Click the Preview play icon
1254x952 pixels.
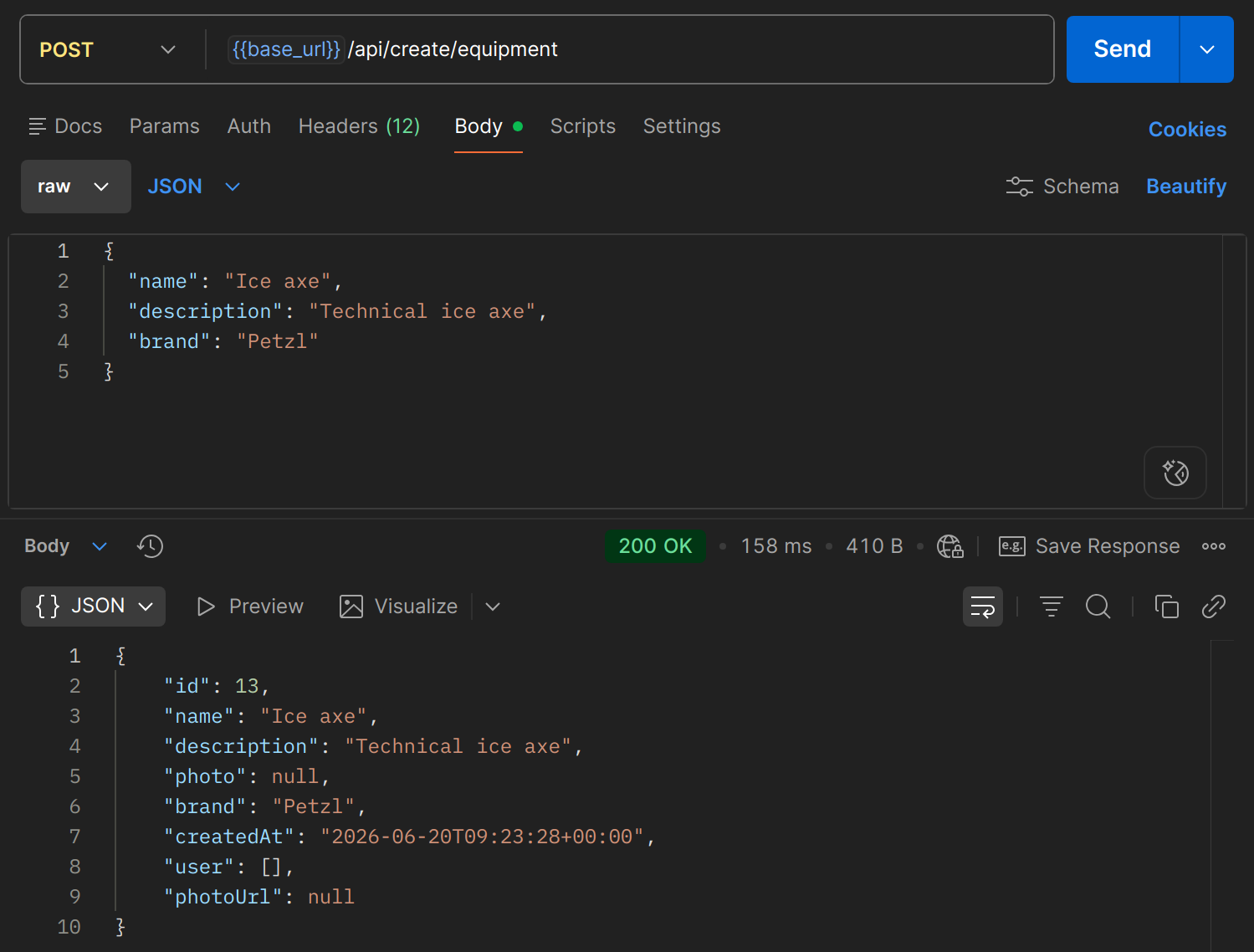pyautogui.click(x=206, y=607)
